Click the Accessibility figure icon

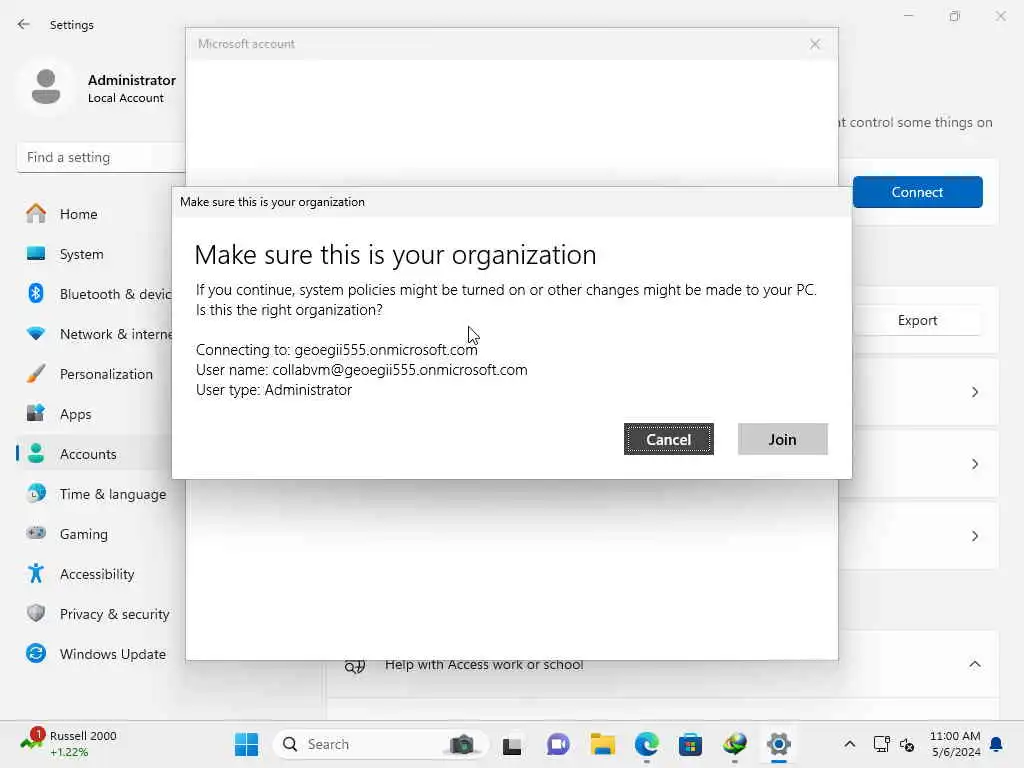click(x=36, y=573)
